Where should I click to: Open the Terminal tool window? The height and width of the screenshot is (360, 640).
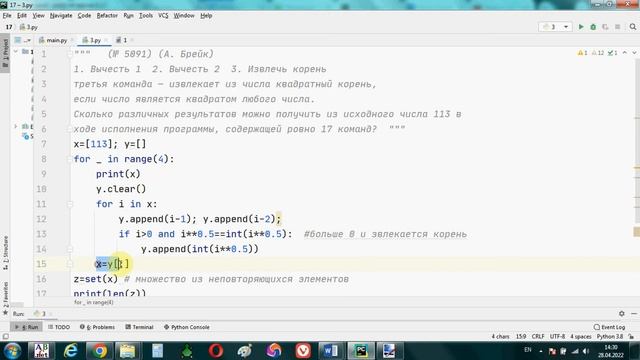pos(139,327)
